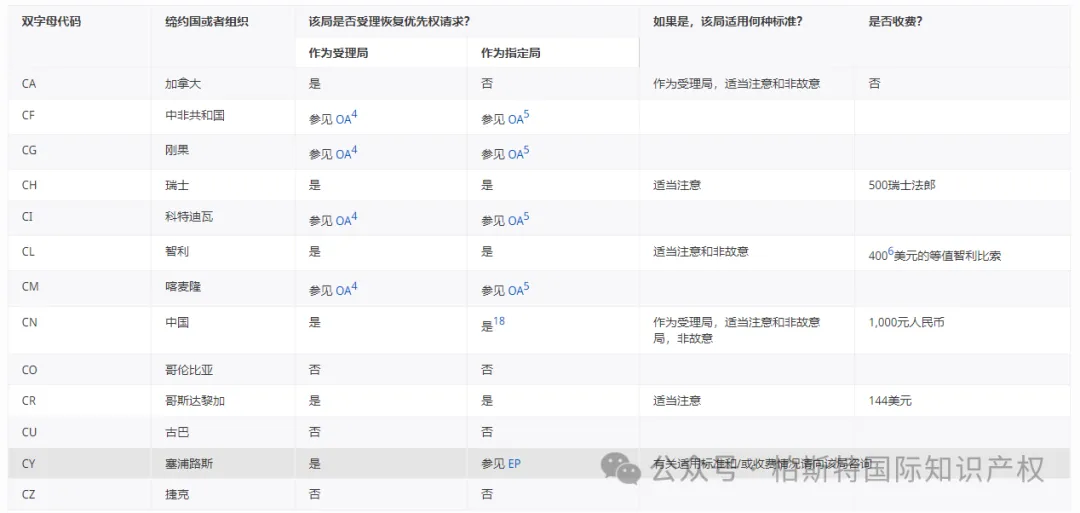Open the OA link in the 中非共和国 受理局 cell

343,119
